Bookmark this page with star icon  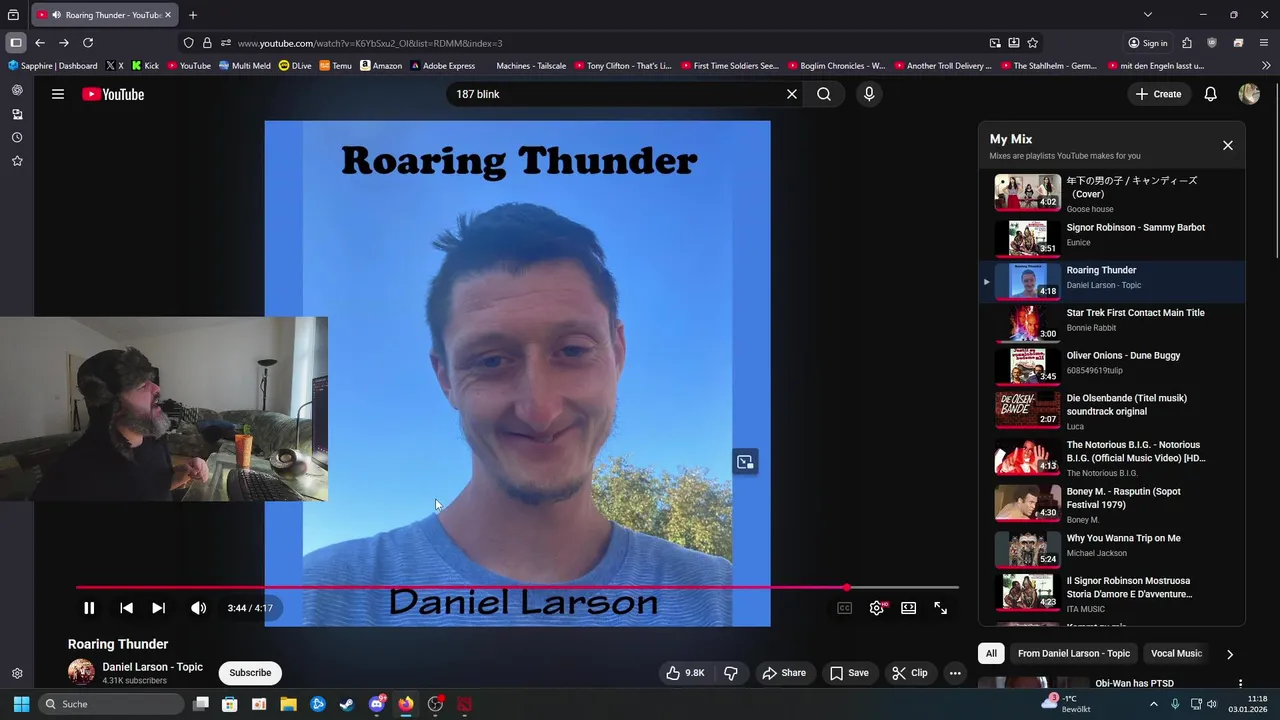pyautogui.click(x=1032, y=43)
